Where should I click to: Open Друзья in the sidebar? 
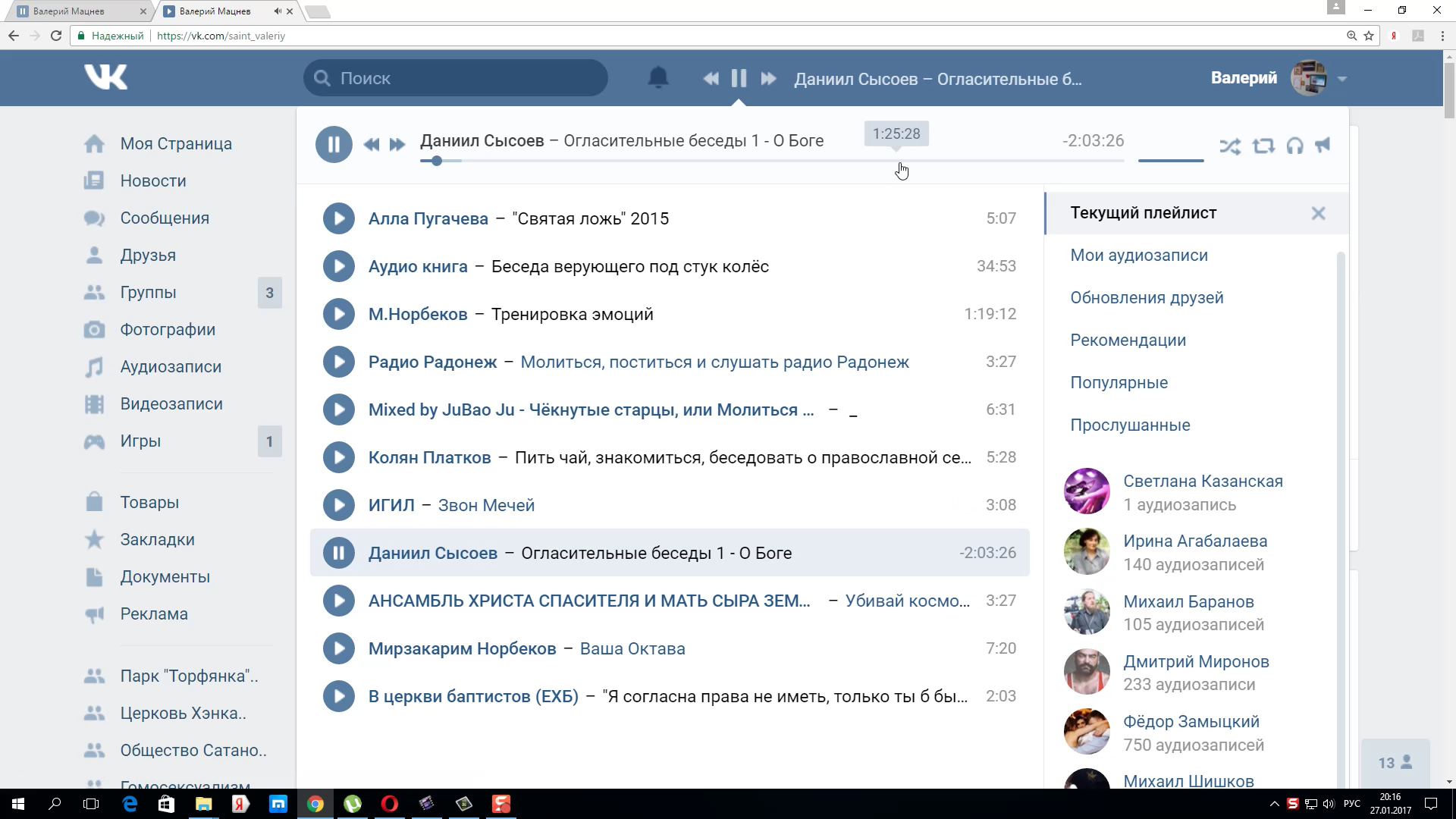point(148,256)
